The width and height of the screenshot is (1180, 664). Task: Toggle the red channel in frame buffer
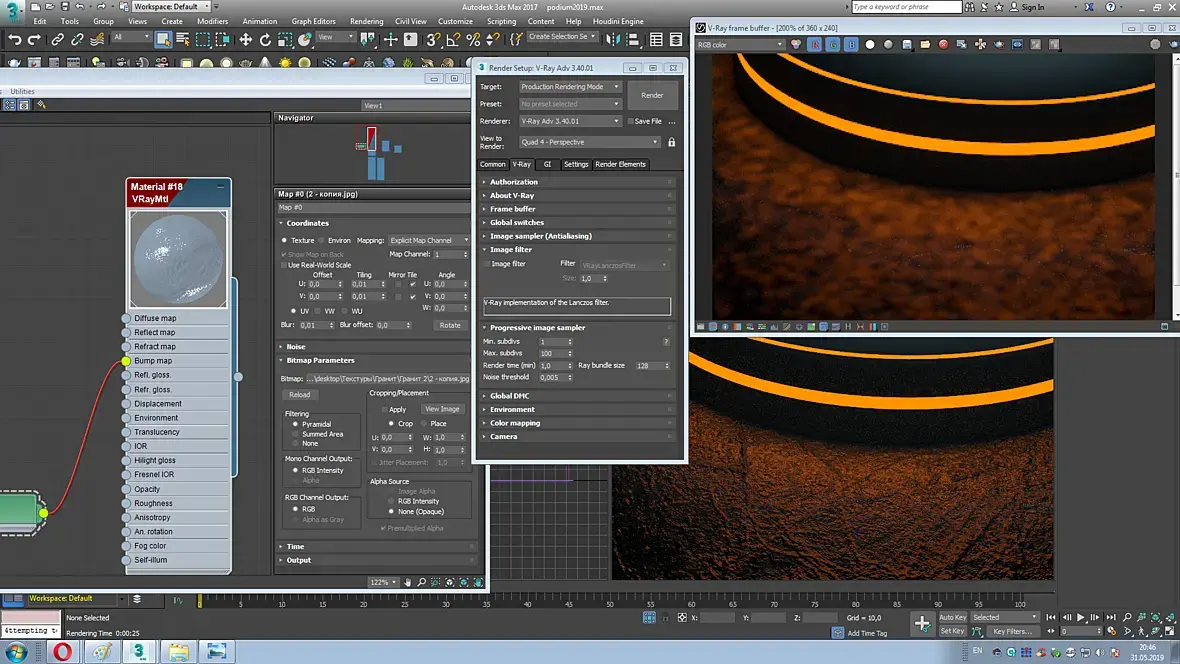click(815, 45)
